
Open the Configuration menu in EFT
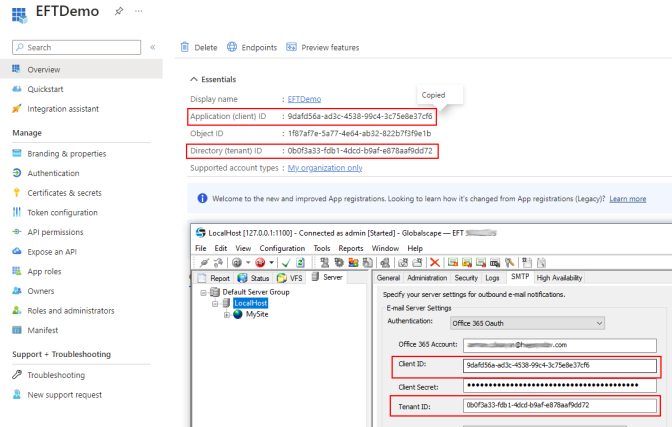point(282,248)
